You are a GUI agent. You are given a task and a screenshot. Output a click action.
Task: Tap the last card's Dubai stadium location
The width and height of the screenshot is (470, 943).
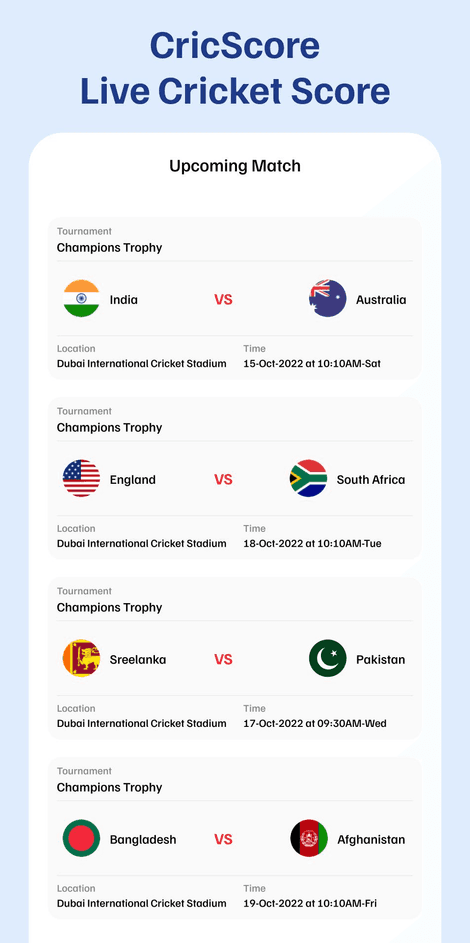(x=142, y=903)
